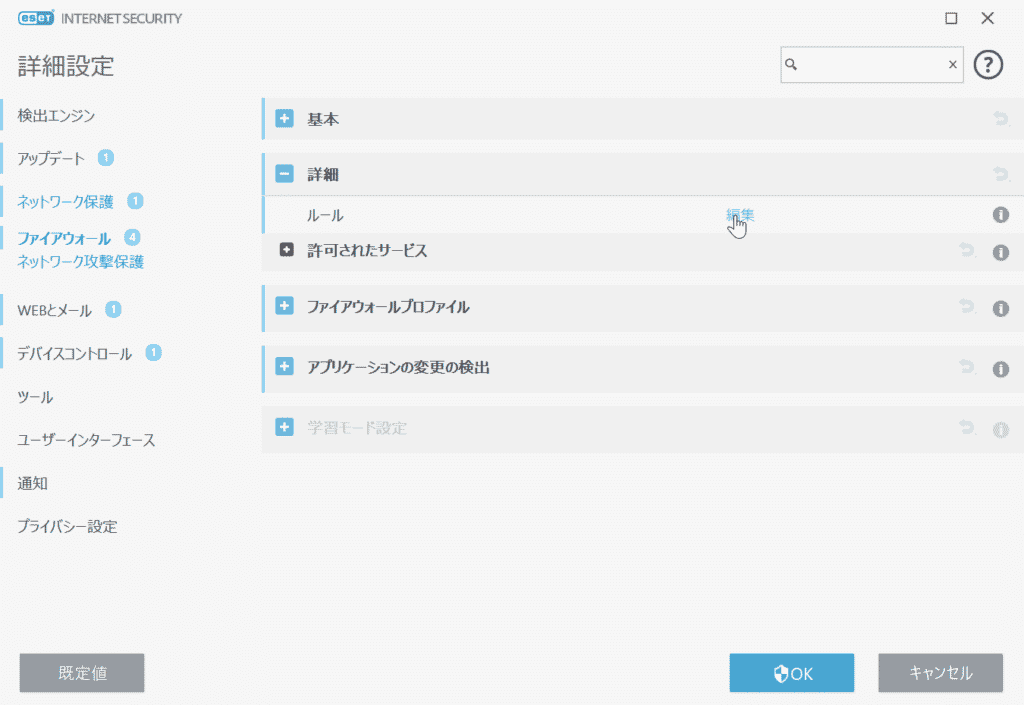Revert 学習モード設定 with undo arrow

point(967,428)
